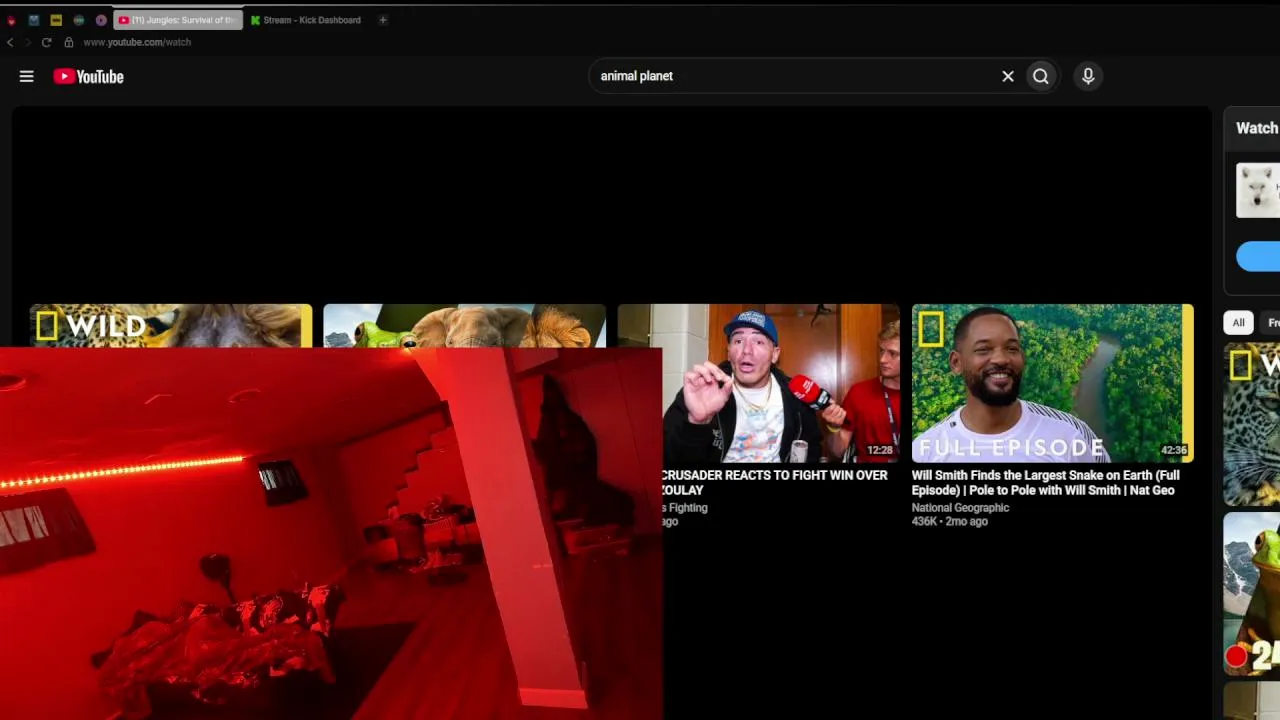This screenshot has width=1280, height=720.
Task: Focus the 'animal planet' search field
Action: click(x=795, y=76)
